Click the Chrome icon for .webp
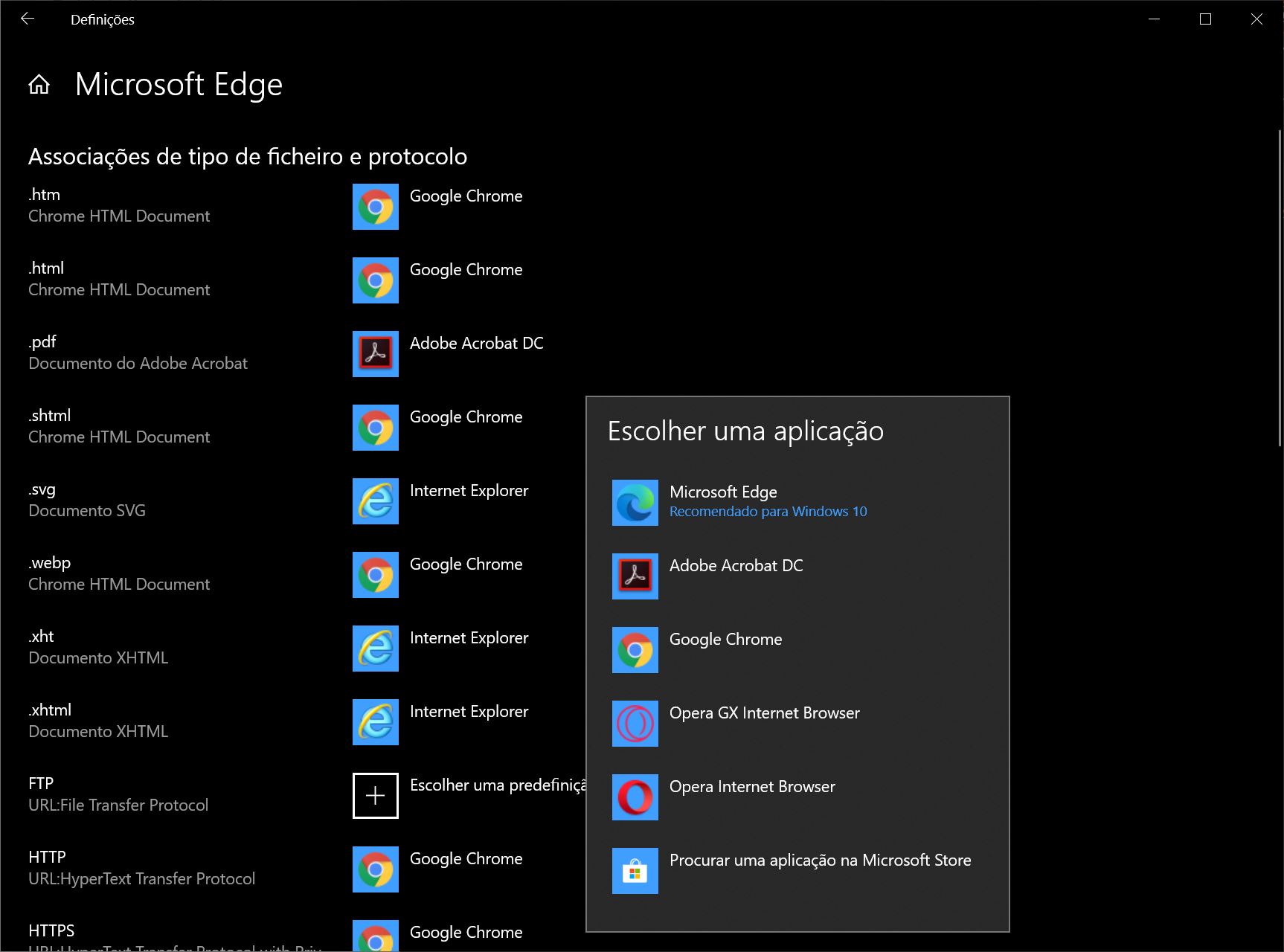Screen dimensions: 1284x952 coord(376,575)
